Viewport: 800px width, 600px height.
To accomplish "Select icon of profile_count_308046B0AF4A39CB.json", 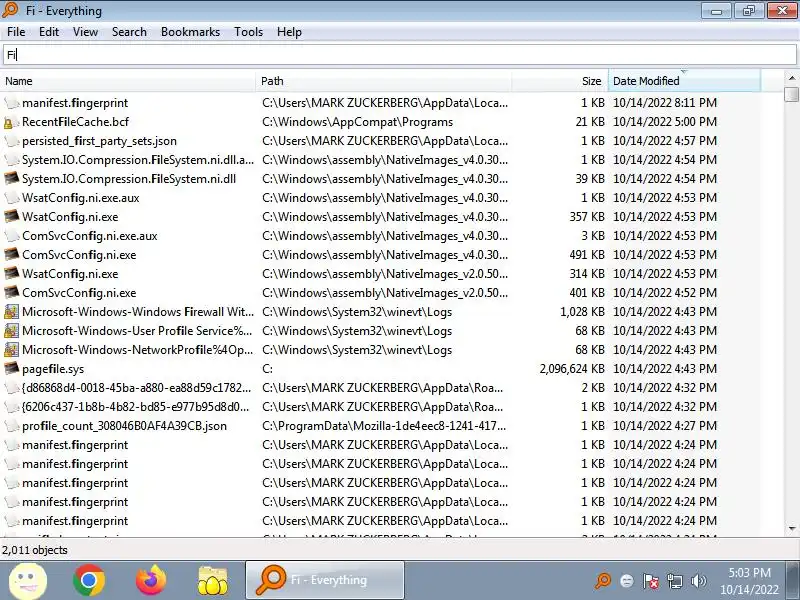I will click(x=11, y=426).
